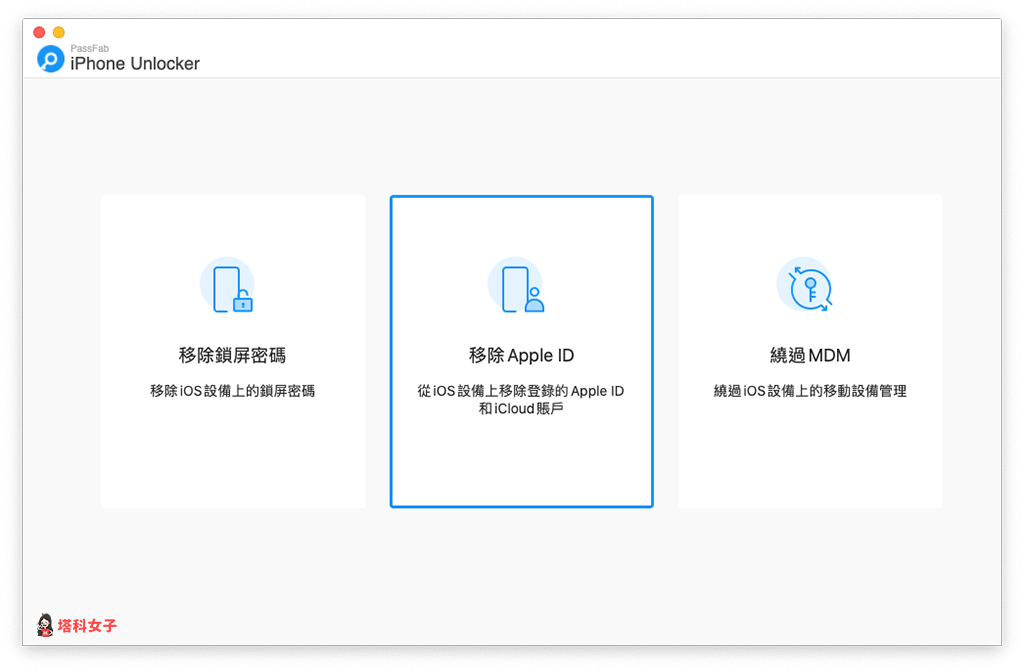Click the PassFab magnifier logo icon

(50, 59)
